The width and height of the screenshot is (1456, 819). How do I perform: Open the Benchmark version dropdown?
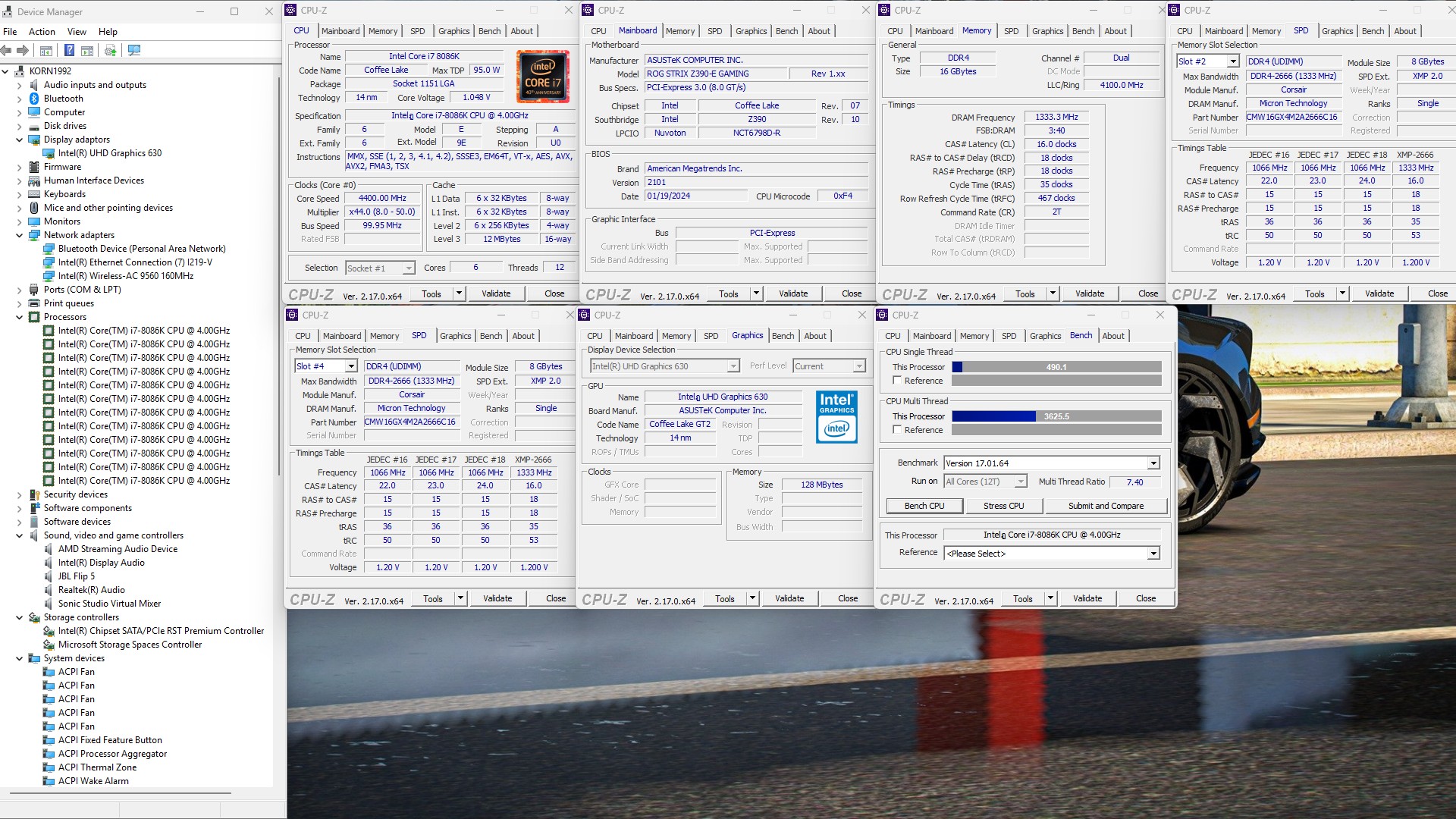click(x=1153, y=463)
